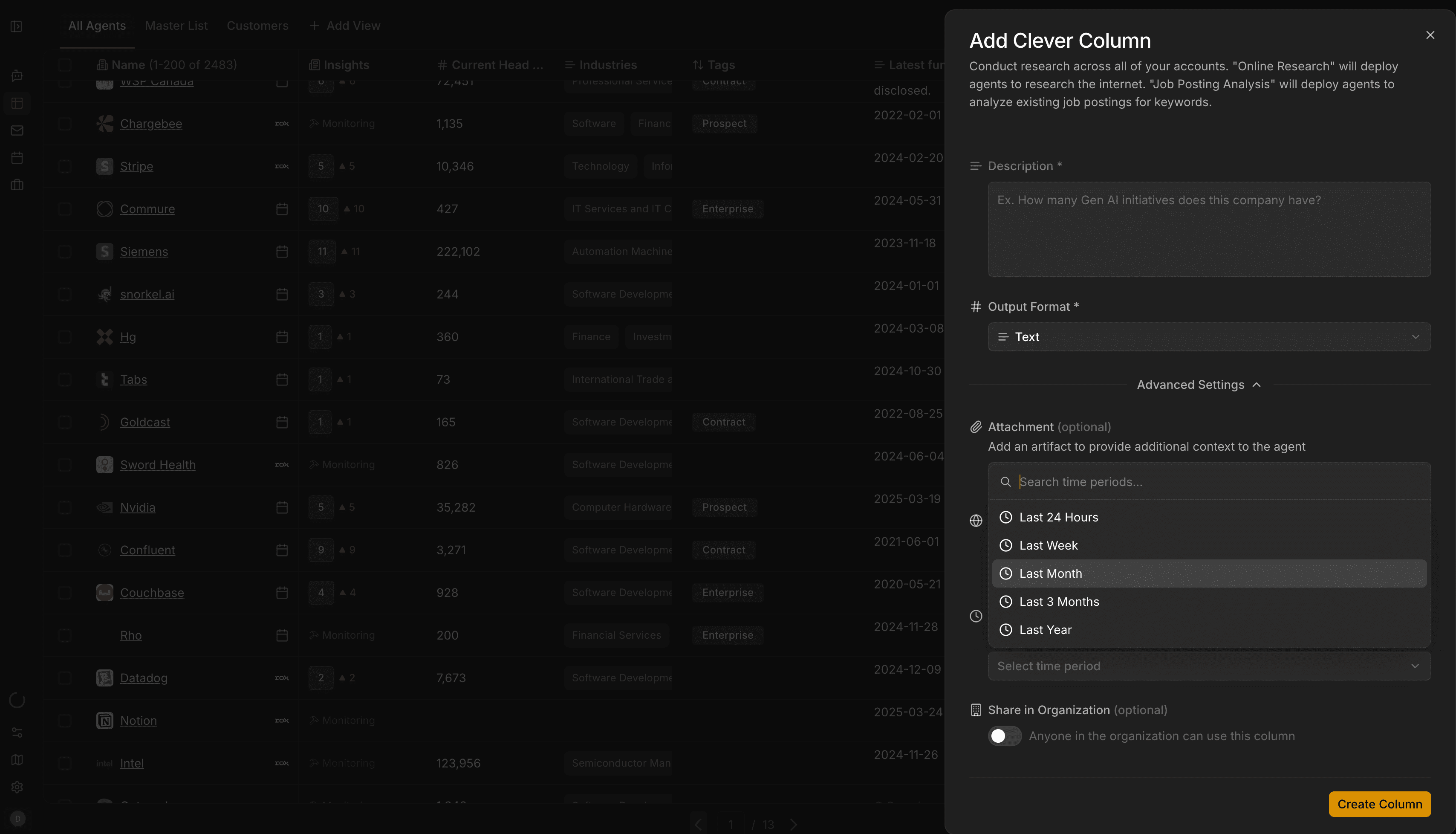This screenshot has height=834, width=1456.
Task: Close the Add Clever Column panel
Action: pyautogui.click(x=1430, y=35)
